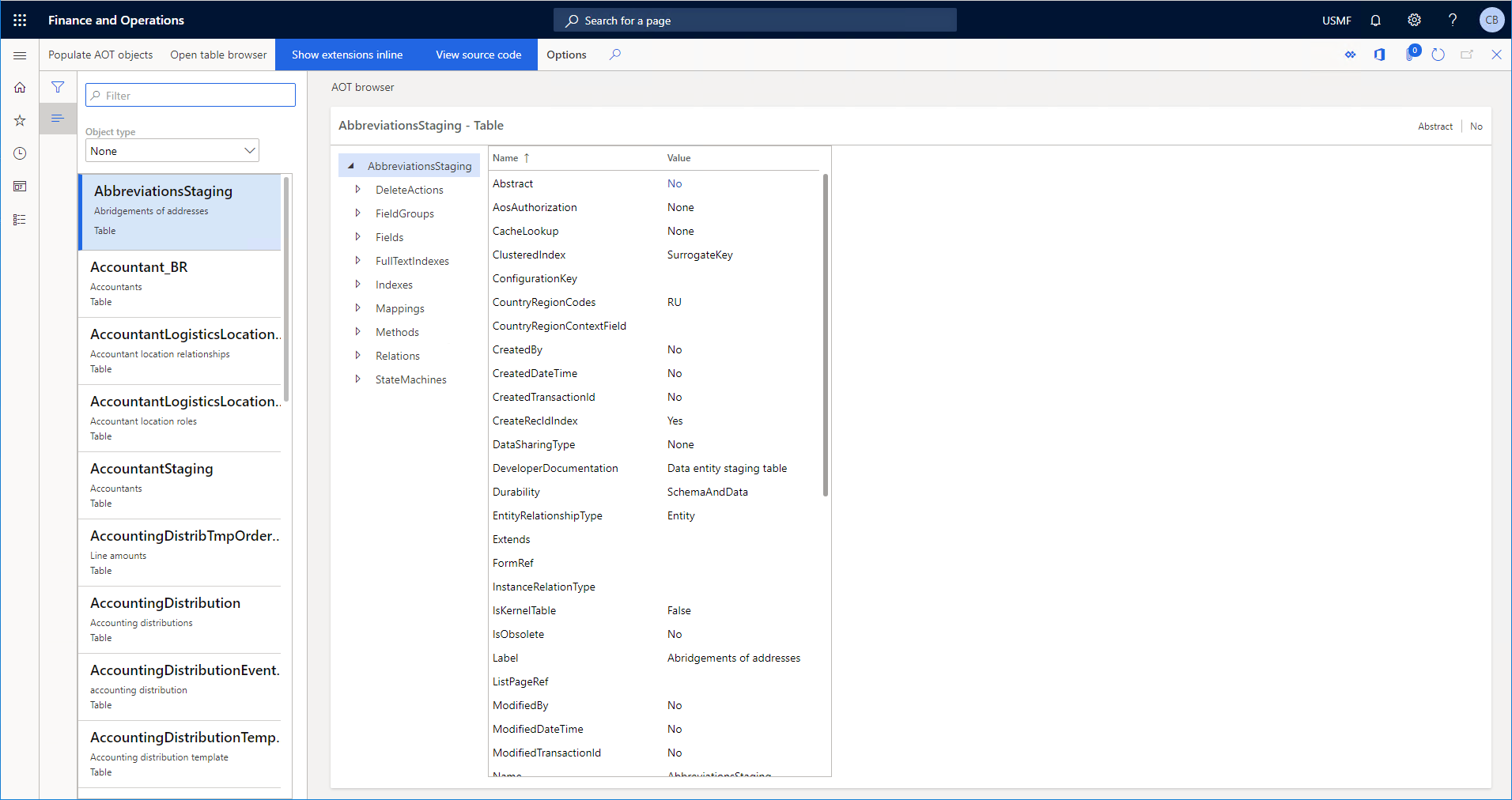Viewport: 1512px width, 800px height.
Task: Click the Search for a page box
Action: pyautogui.click(x=755, y=21)
